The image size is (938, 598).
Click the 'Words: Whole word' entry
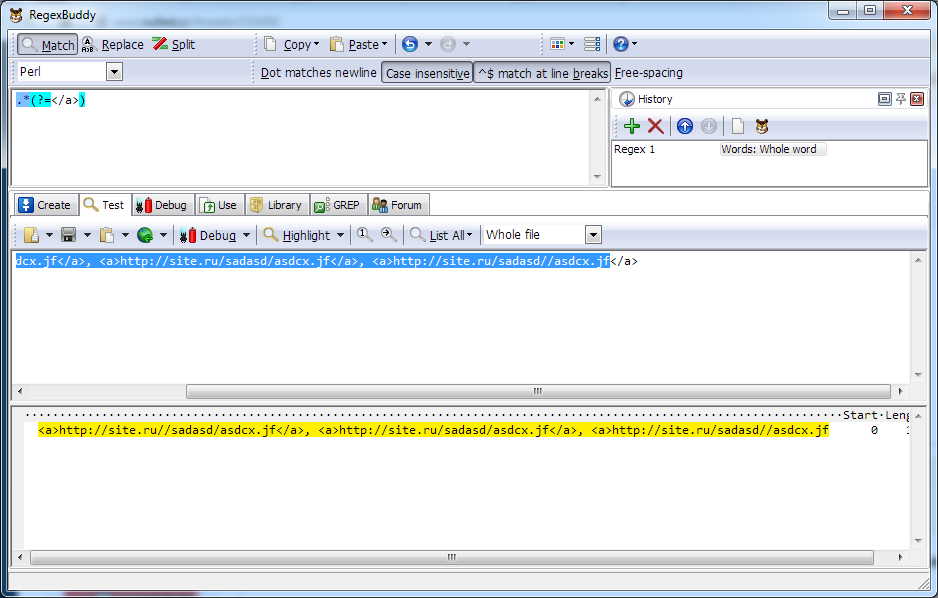pos(772,150)
